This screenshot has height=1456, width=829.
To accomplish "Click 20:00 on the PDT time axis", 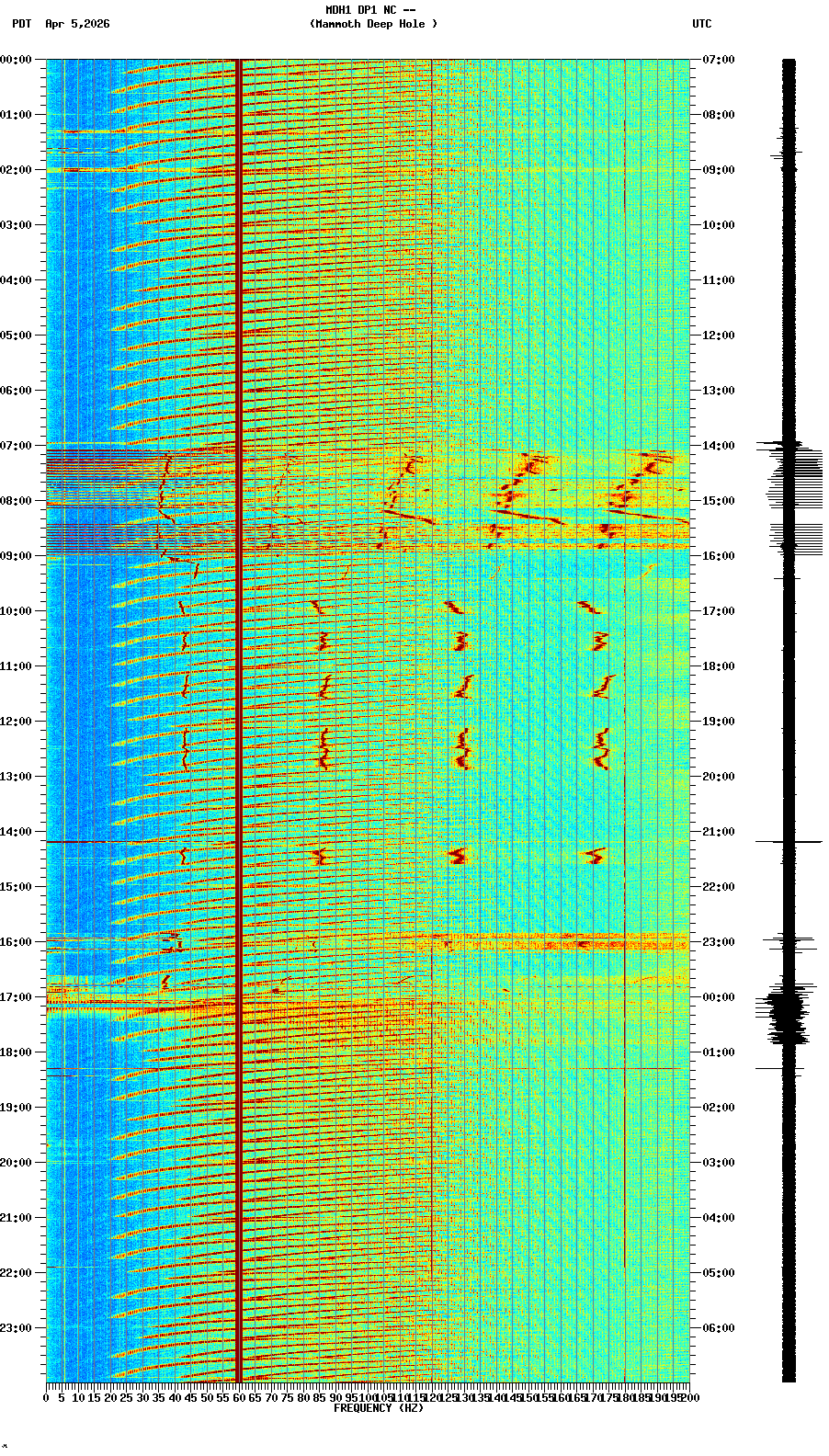I will coord(16,1163).
